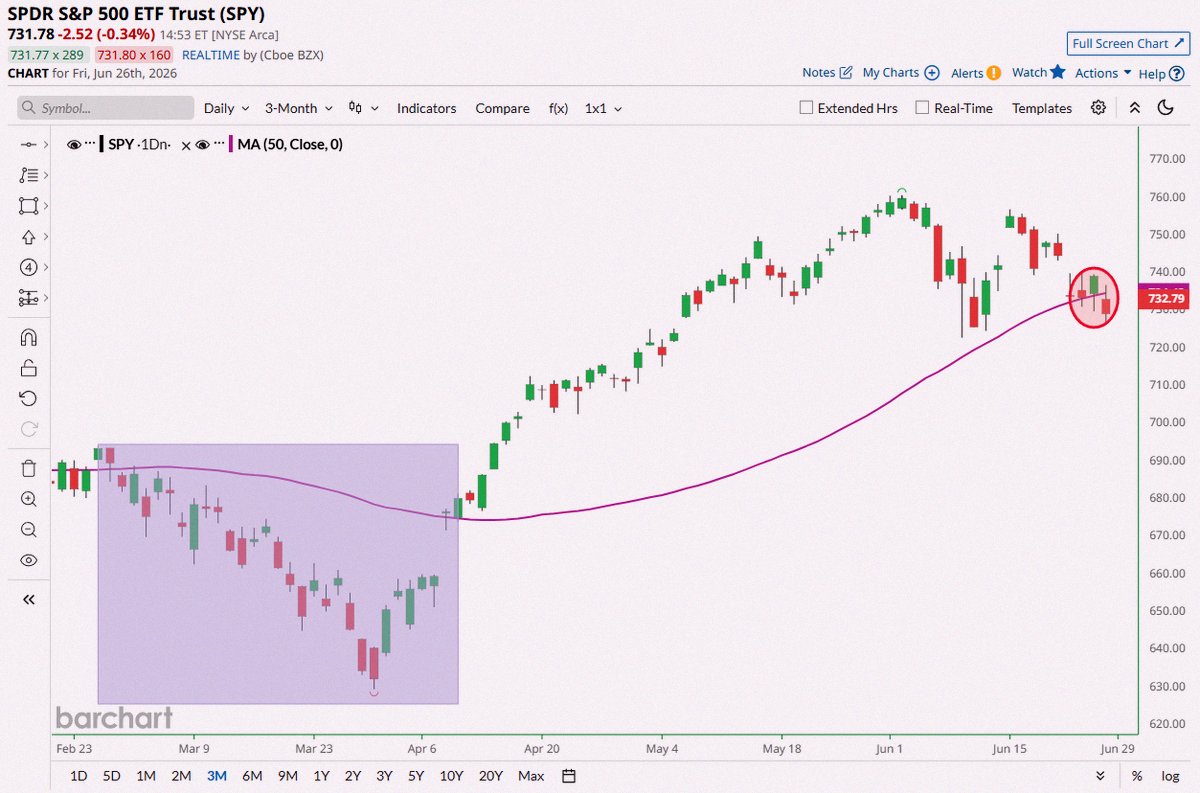This screenshot has width=1200, height=793.
Task: Collapse the left drawing toolbar
Action: 28,599
